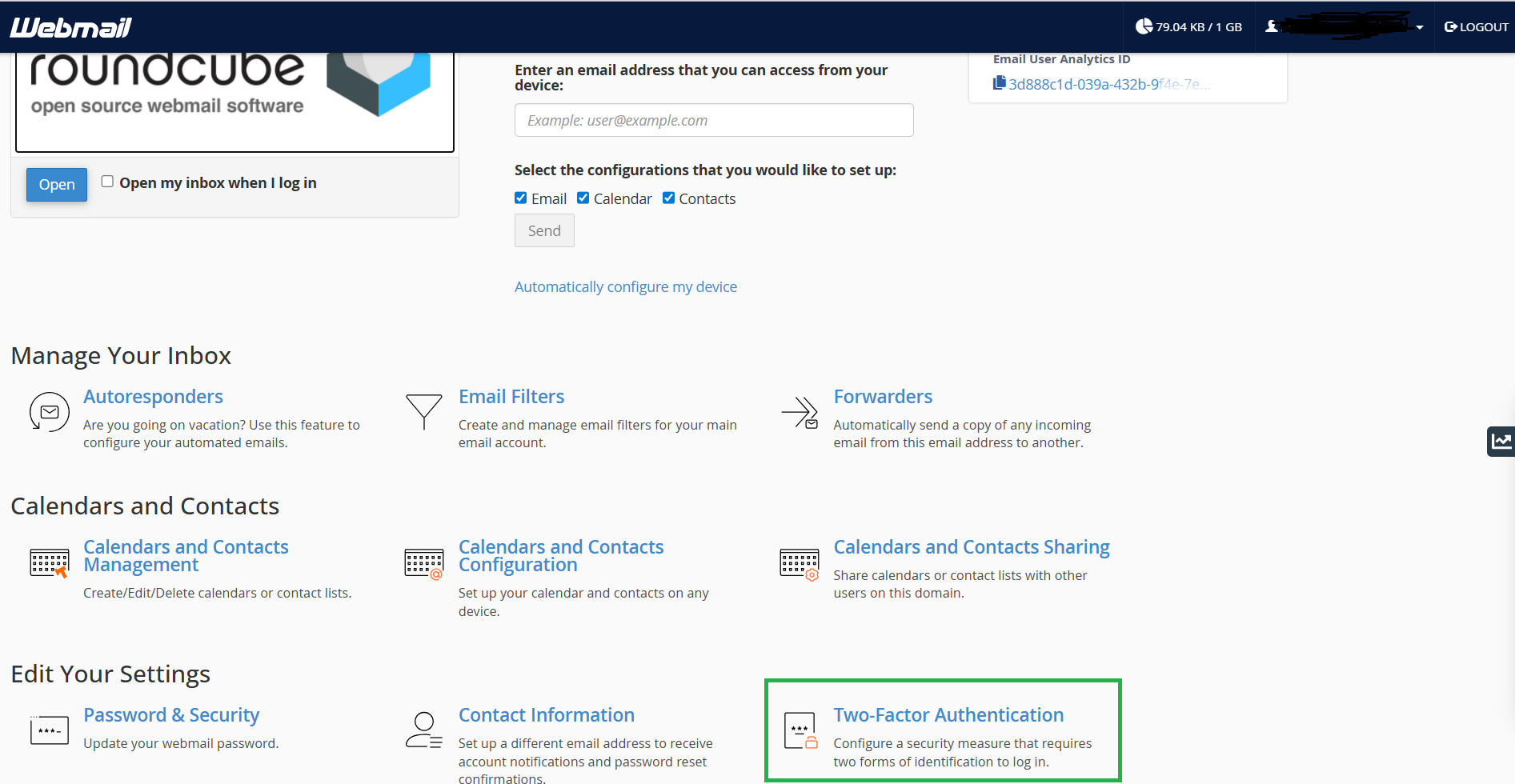Click the Email Filters funnel icon
This screenshot has width=1515, height=784.
click(x=423, y=411)
